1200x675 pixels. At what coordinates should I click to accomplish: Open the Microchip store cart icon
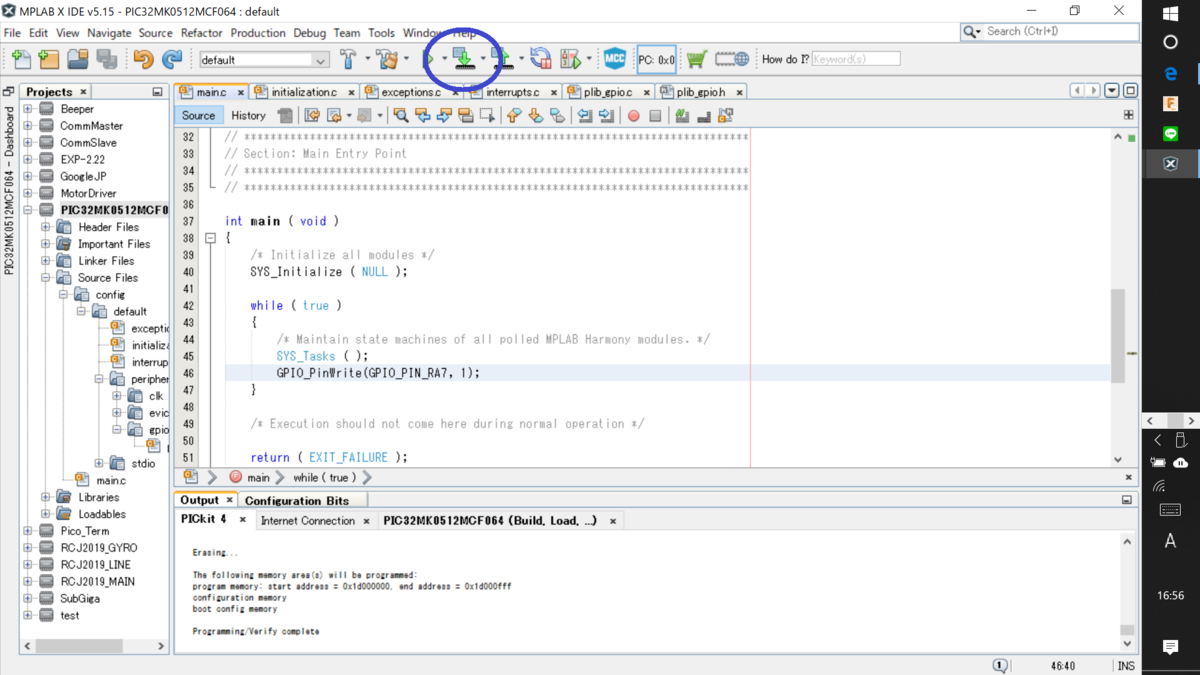[x=697, y=60]
